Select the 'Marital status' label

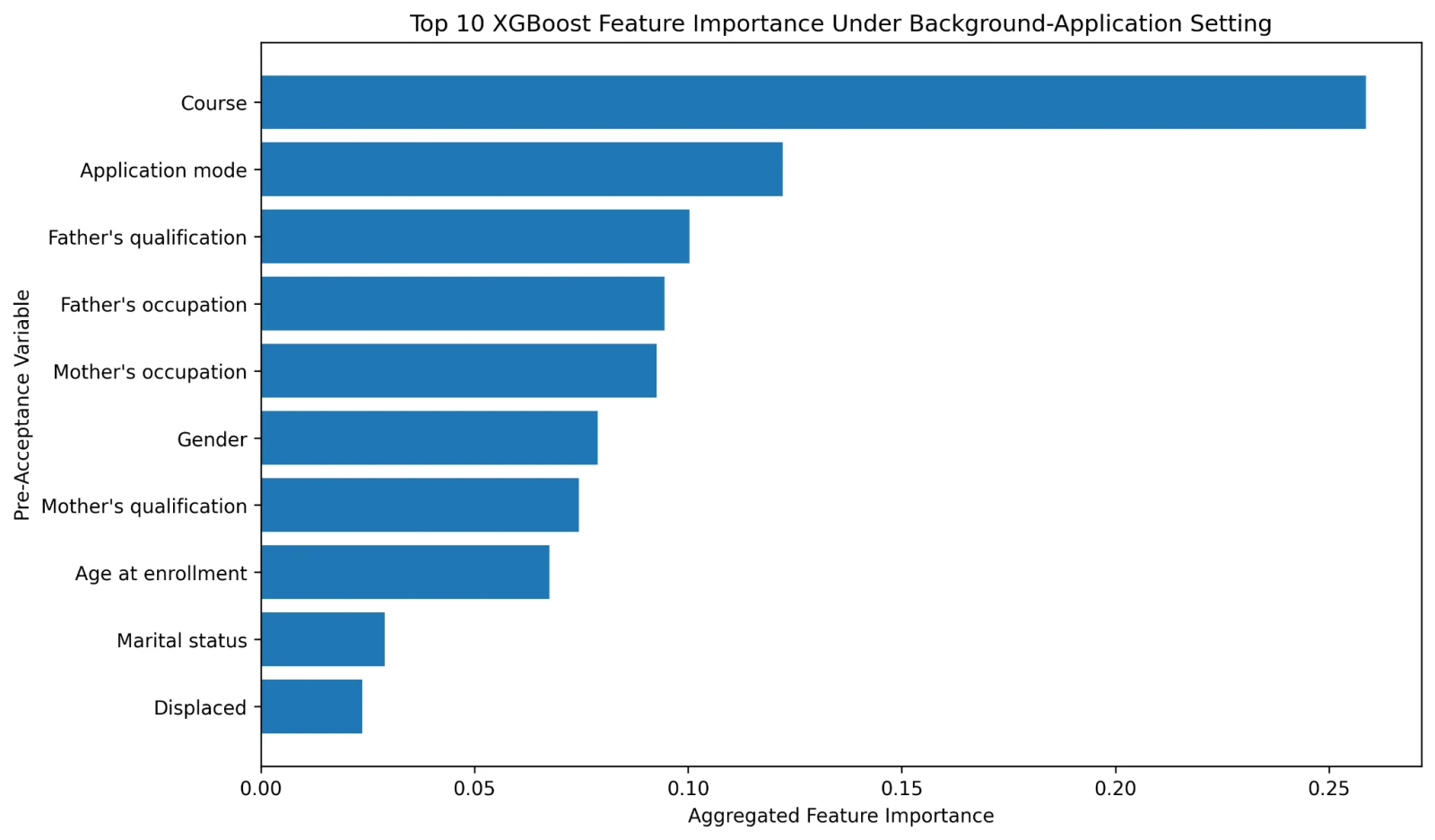(181, 641)
